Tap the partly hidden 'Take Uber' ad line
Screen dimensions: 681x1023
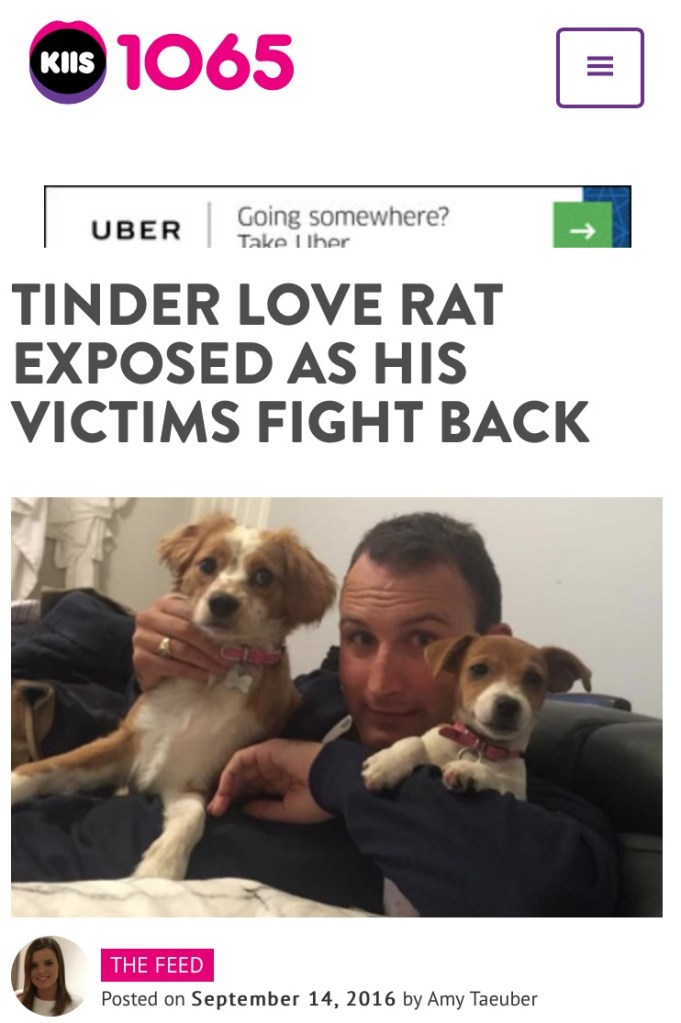click(x=293, y=241)
